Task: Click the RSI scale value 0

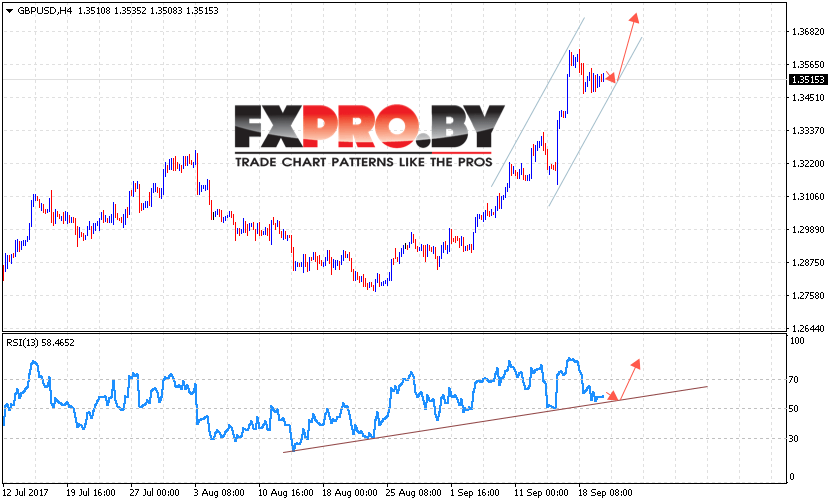Action: [x=791, y=476]
